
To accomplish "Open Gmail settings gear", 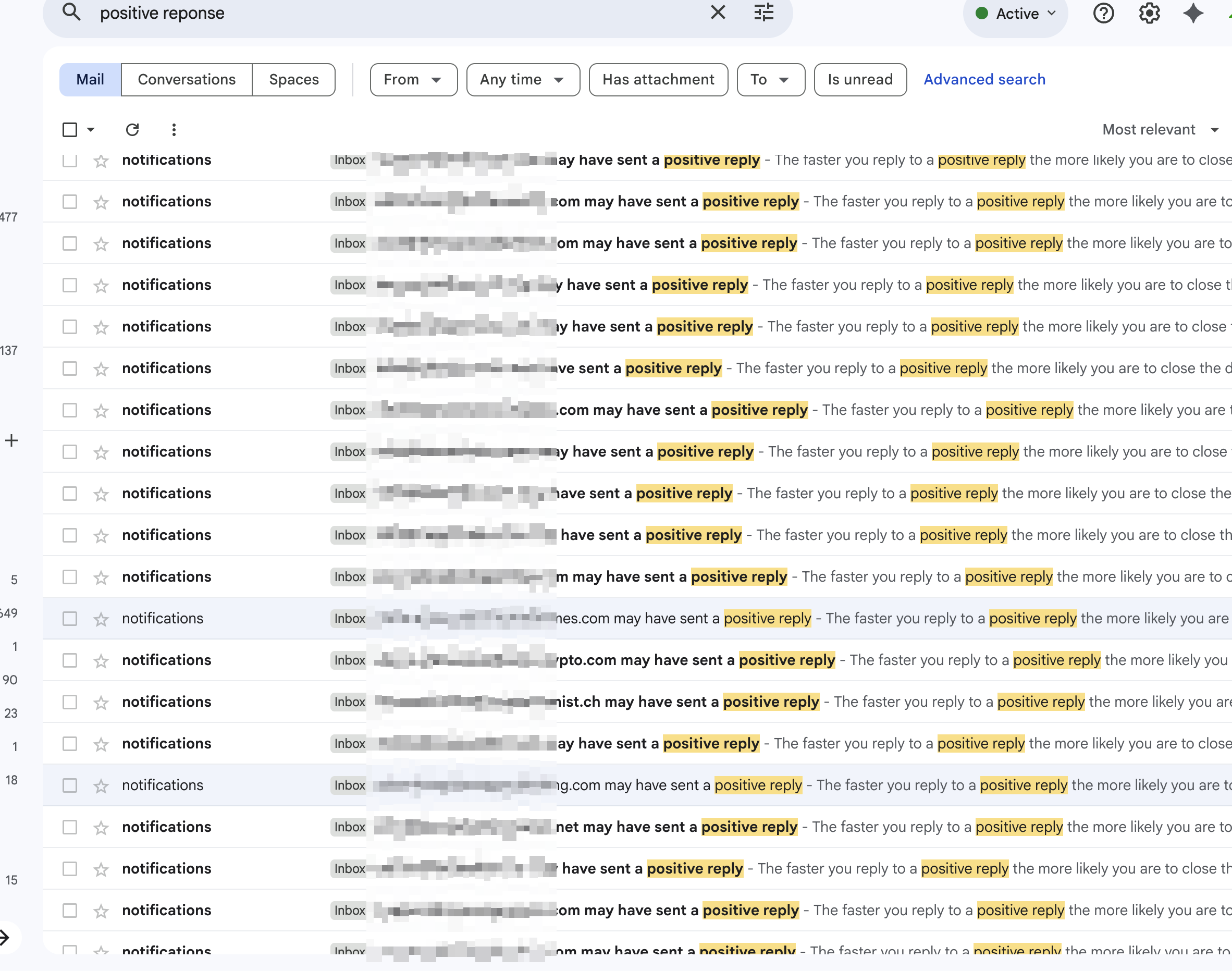I will [1149, 13].
